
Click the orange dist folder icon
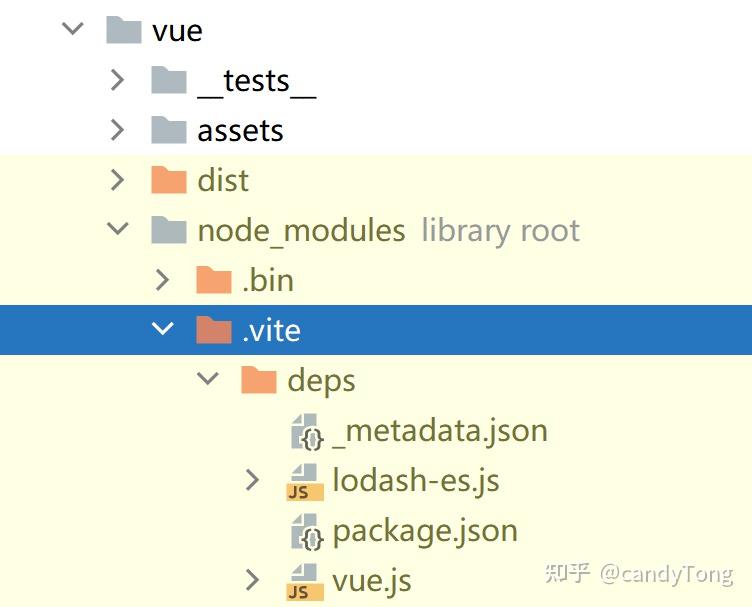pyautogui.click(x=169, y=180)
